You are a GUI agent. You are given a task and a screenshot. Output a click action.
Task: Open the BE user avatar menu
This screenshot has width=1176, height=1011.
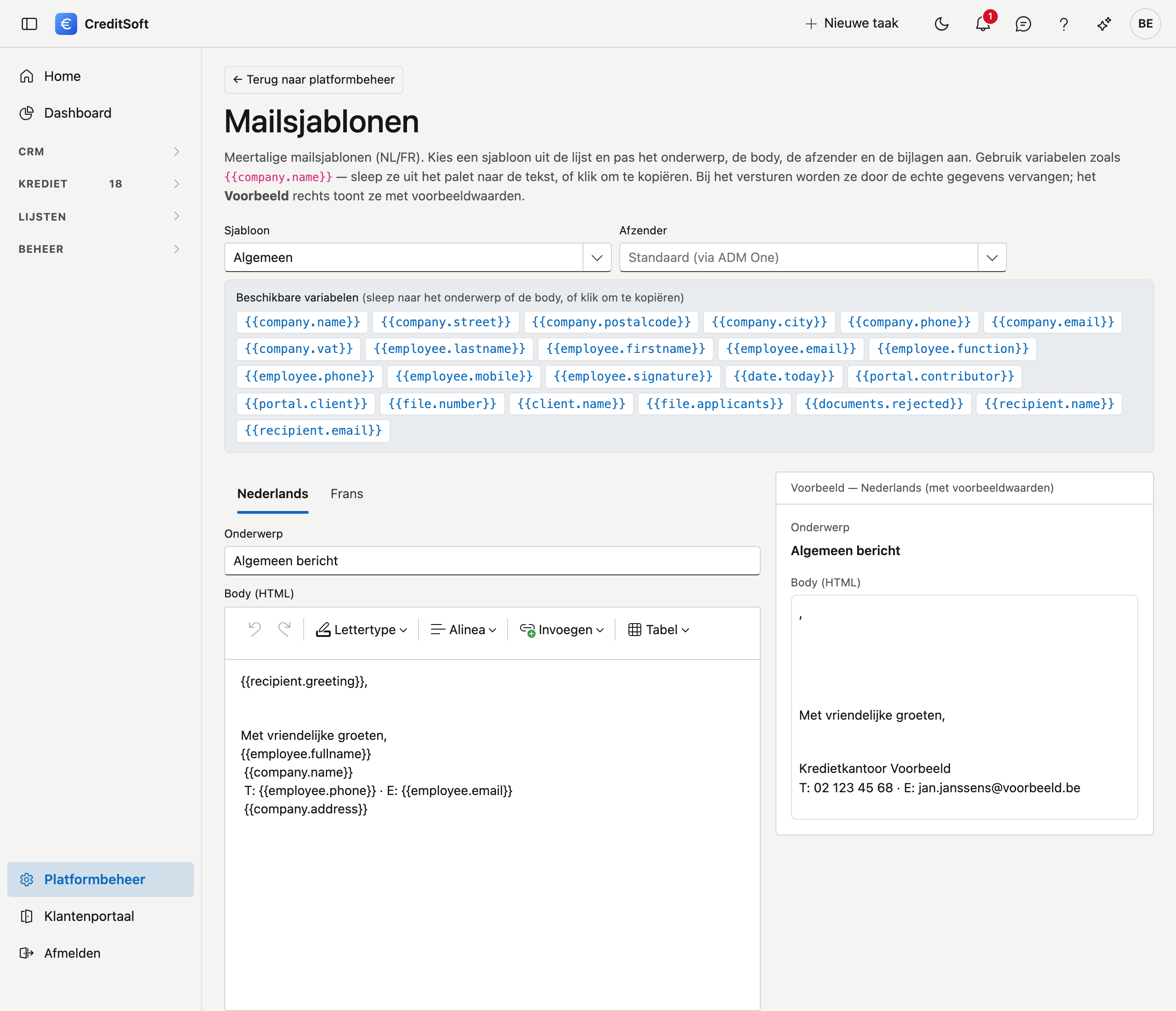pos(1145,24)
